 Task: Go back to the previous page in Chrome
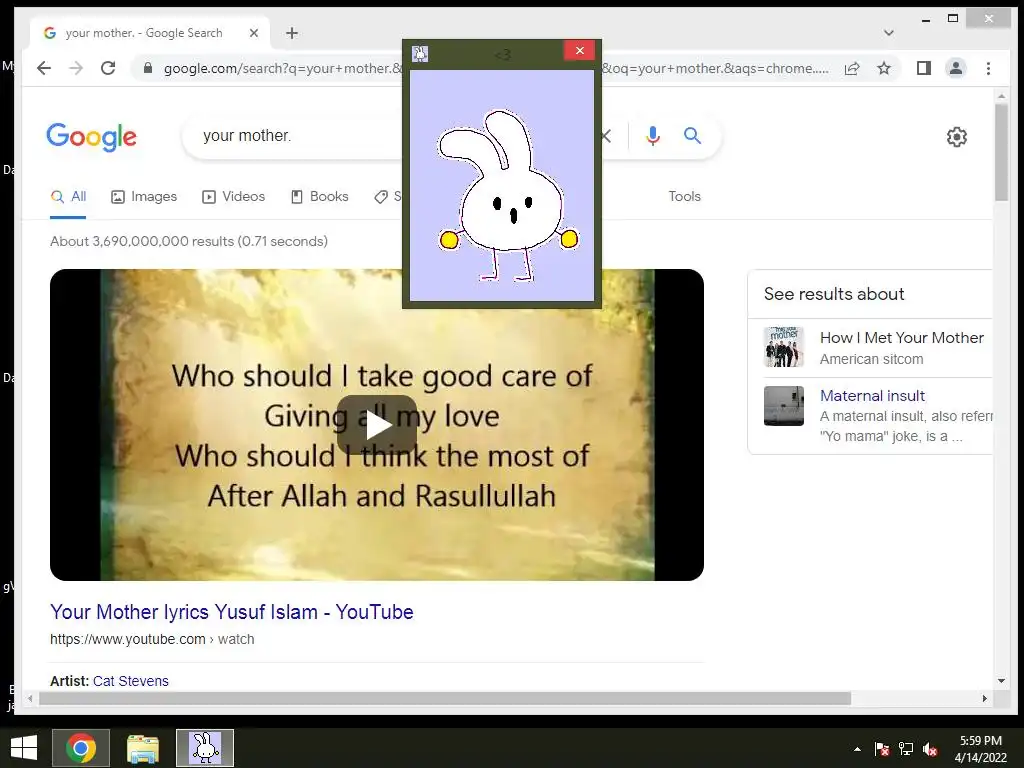click(44, 68)
